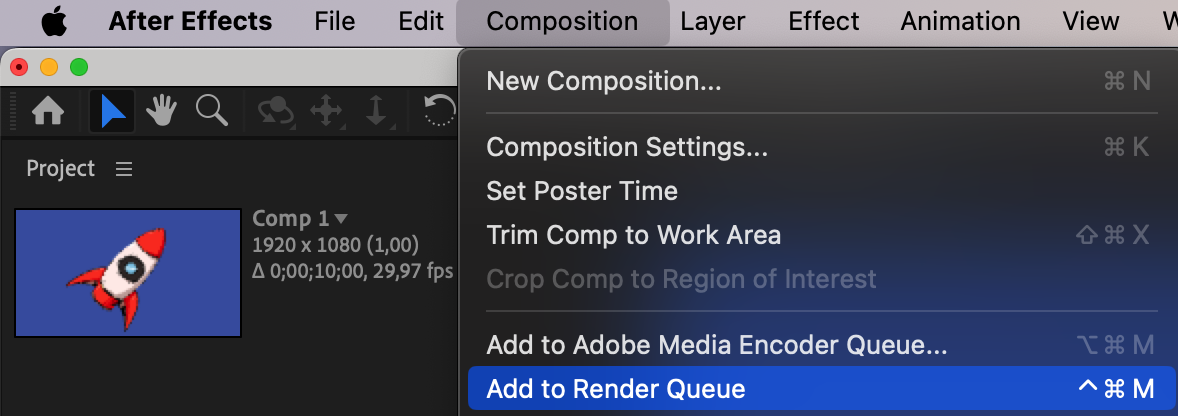Image resolution: width=1178 pixels, height=416 pixels.
Task: Choose Trim Comp to Work Area
Action: pyautogui.click(x=633, y=235)
